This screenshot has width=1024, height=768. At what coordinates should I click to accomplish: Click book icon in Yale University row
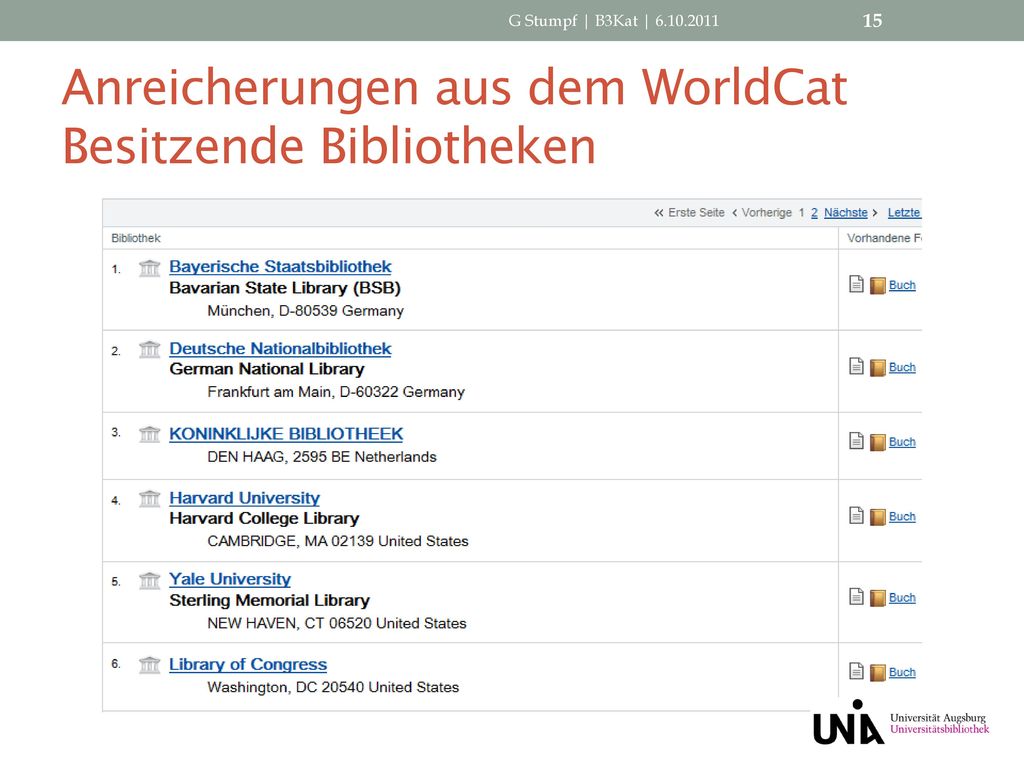878,598
